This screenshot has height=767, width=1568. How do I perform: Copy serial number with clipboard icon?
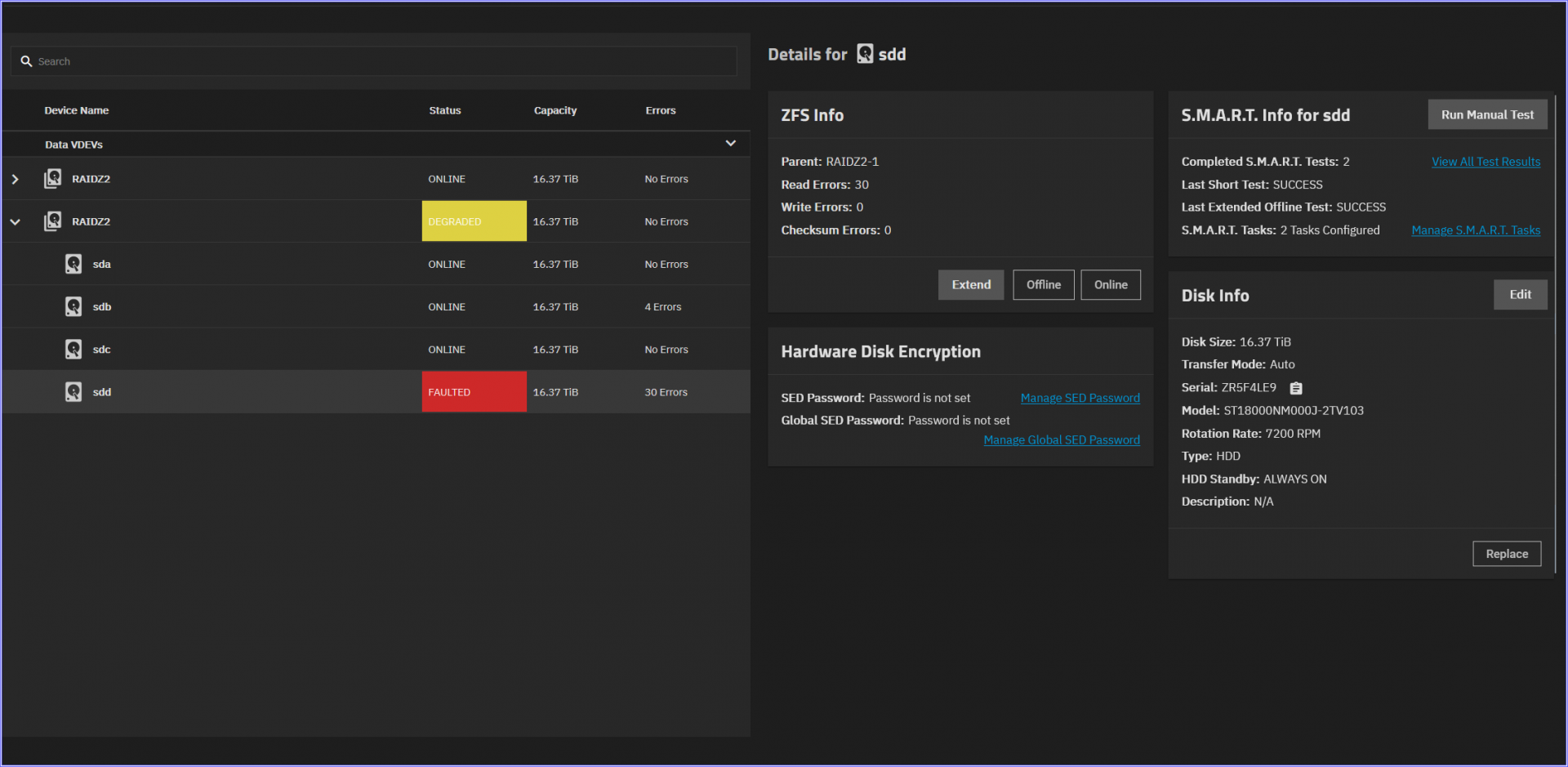click(1296, 388)
